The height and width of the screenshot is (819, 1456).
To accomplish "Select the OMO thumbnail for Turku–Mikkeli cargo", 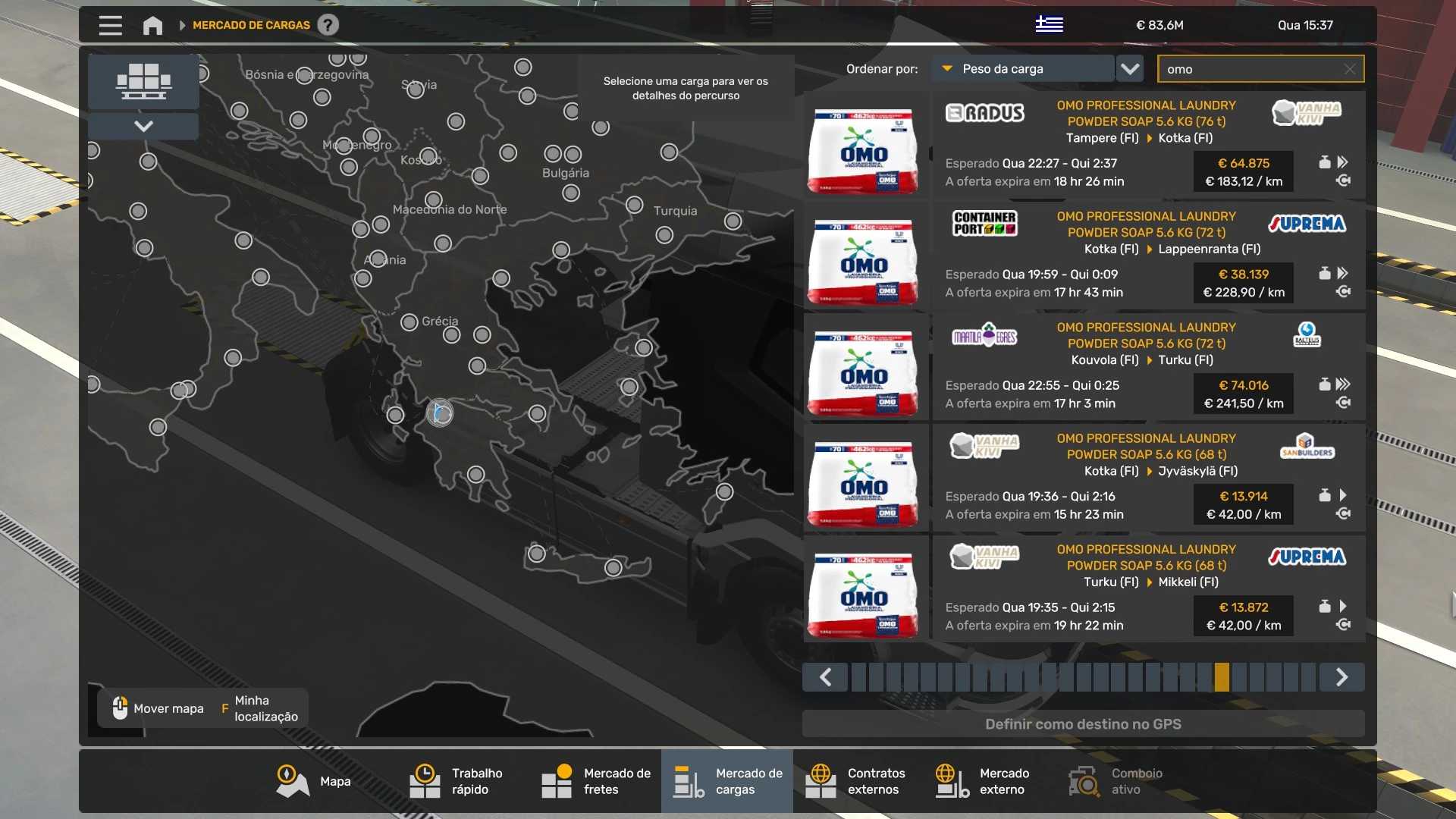I will pos(863,595).
